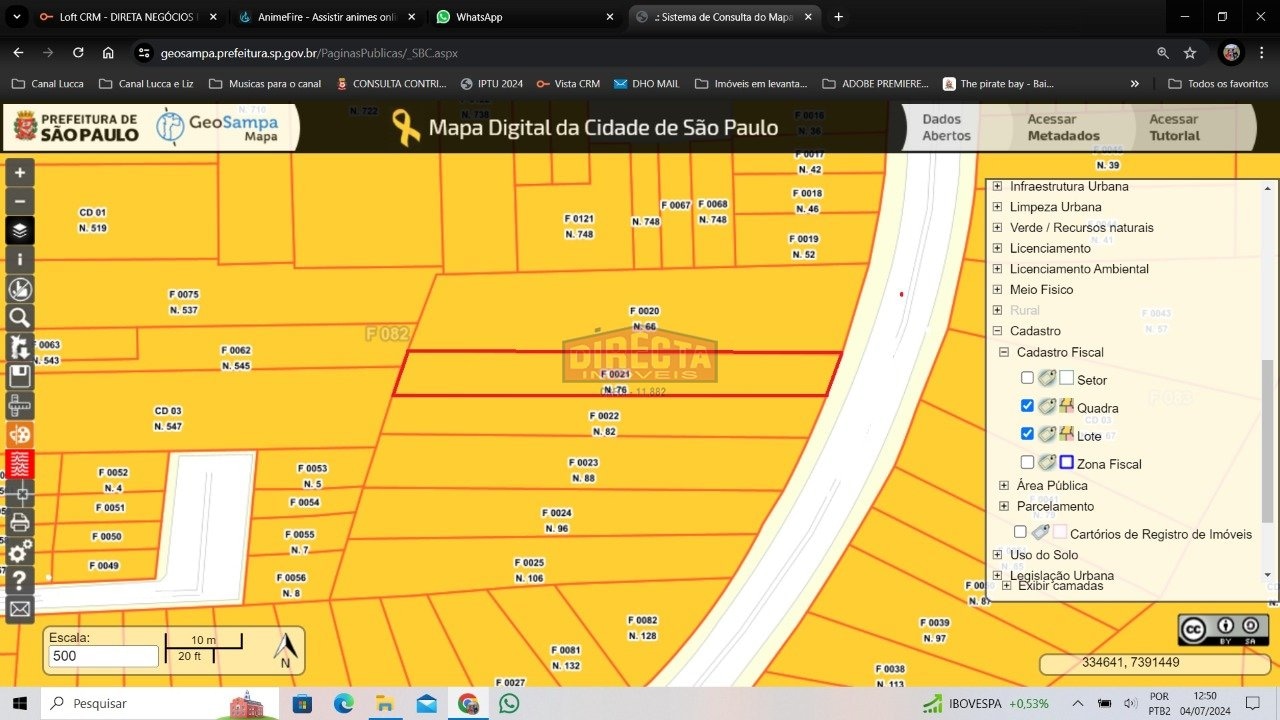Click the Zona Fiscal blue square swatch
Screen dimensions: 1280x720
tap(1066, 462)
